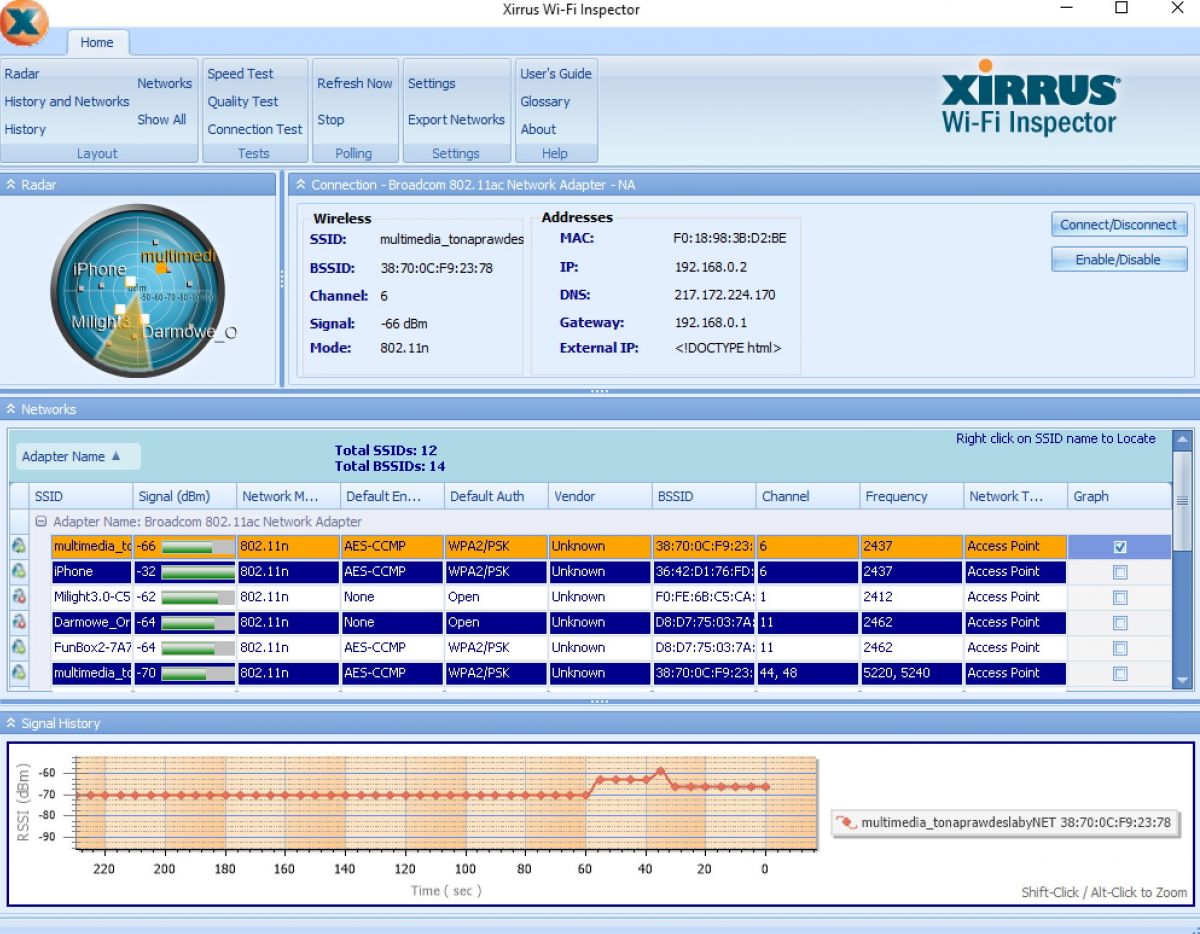Launch the Connection Test
The image size is (1200, 934).
[x=255, y=130]
